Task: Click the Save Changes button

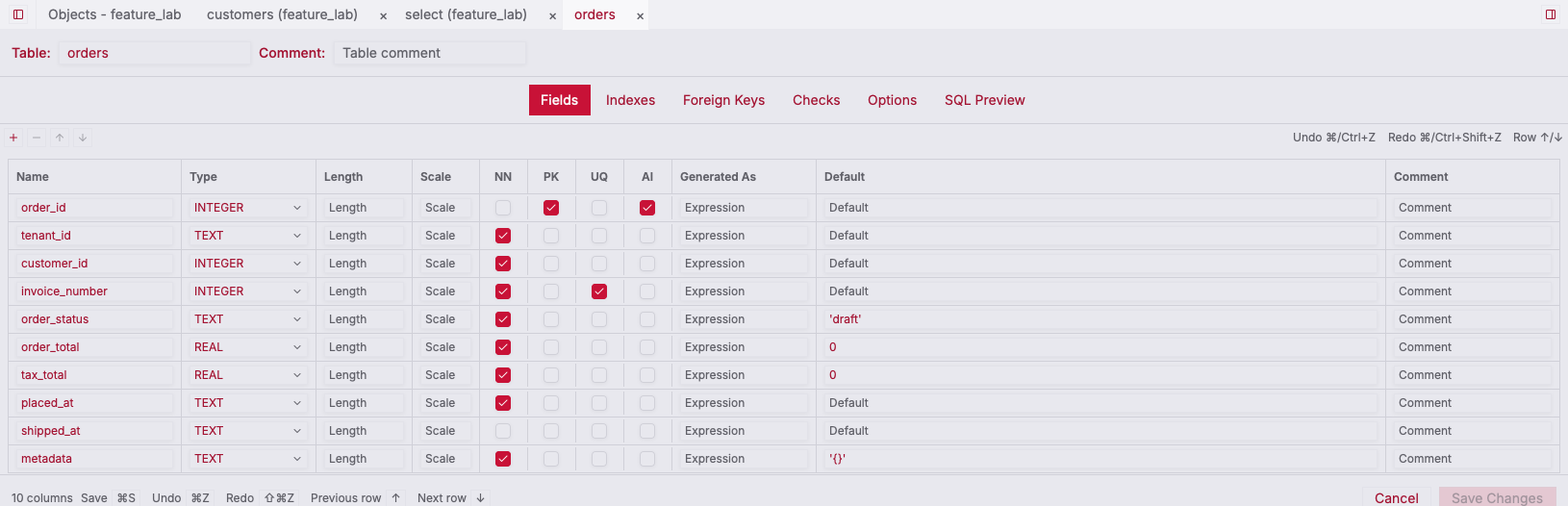Action: 1497,497
